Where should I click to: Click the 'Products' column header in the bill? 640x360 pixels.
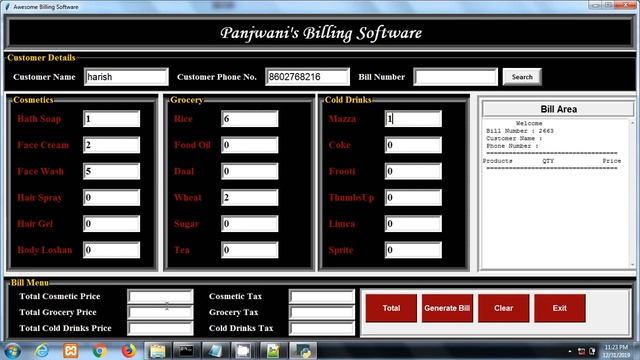point(498,161)
